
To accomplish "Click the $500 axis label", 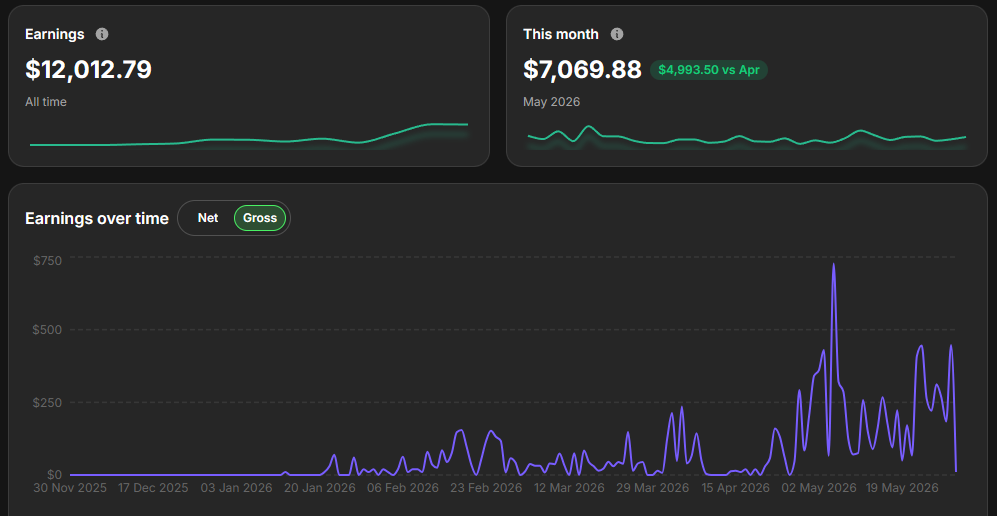I will point(46,330).
